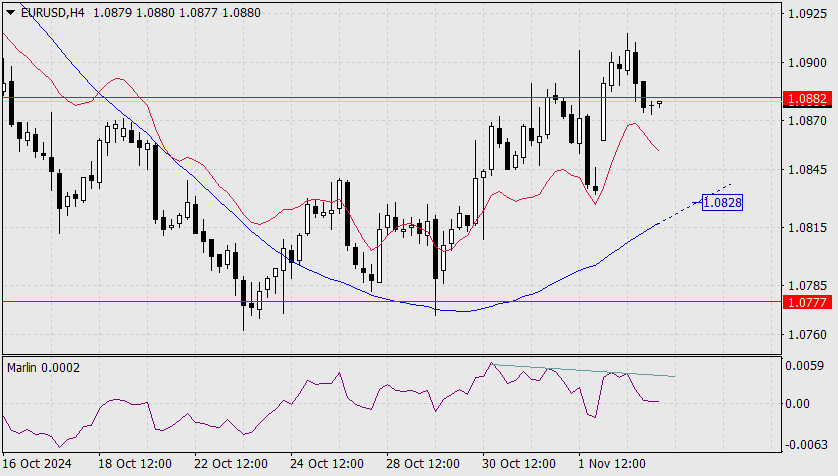Click the 30 Oct 12:00 time label
838x476 pixels.
(518, 463)
